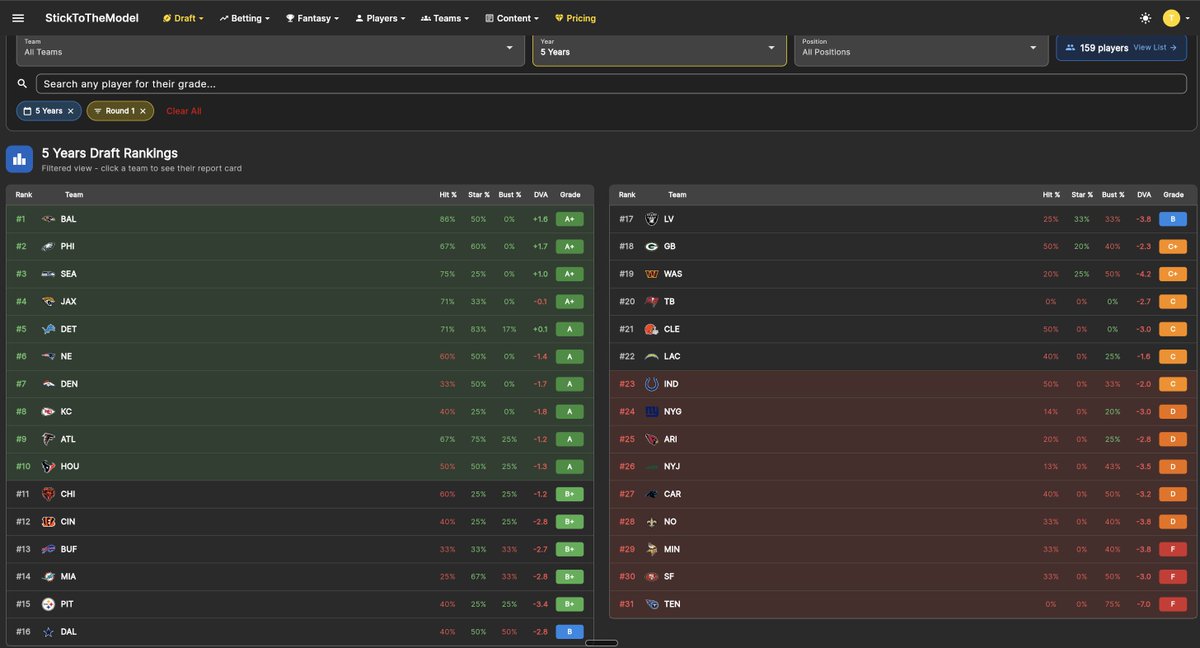Click the player search input field
Image resolution: width=1200 pixels, height=648 pixels.
tap(613, 84)
